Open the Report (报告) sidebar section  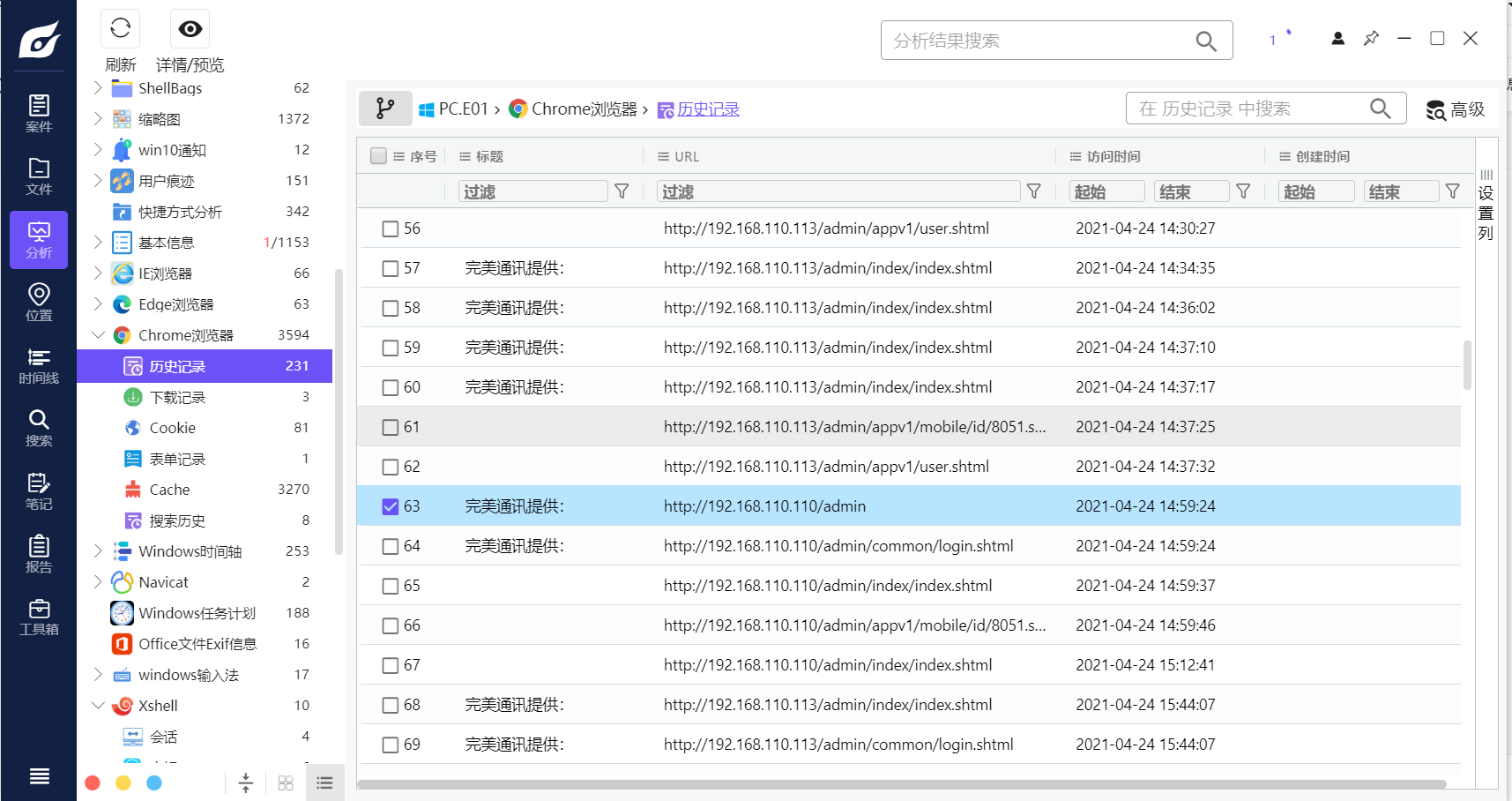click(39, 554)
